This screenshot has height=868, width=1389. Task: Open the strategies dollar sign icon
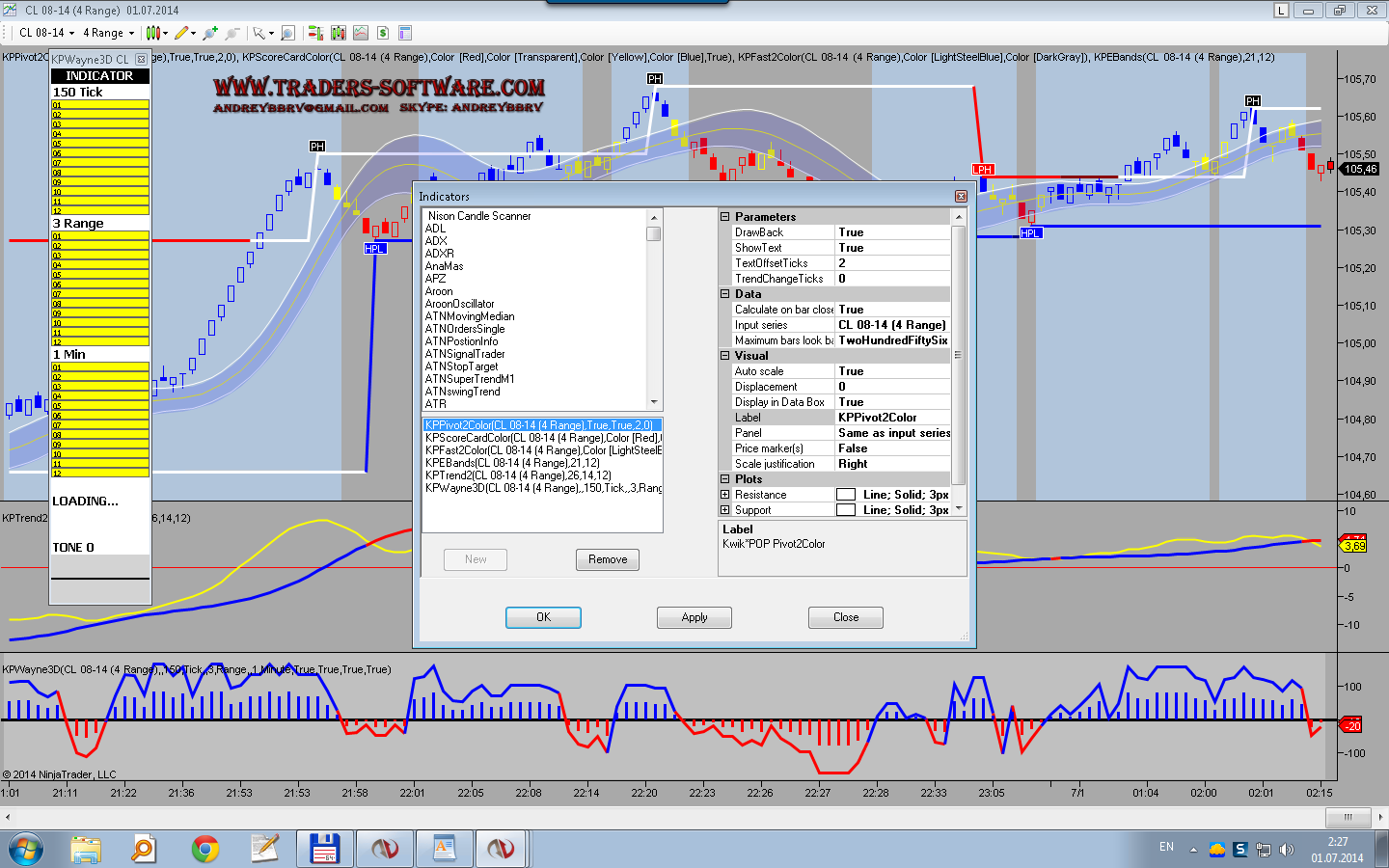(383, 33)
